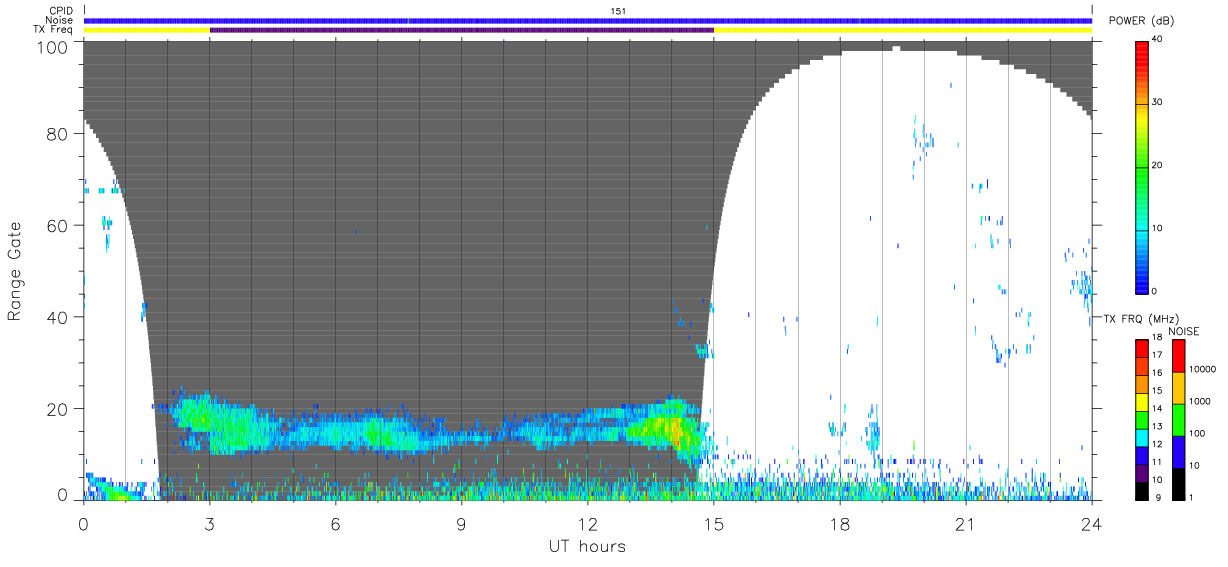Click the 40 label on power color bar

[1155, 39]
